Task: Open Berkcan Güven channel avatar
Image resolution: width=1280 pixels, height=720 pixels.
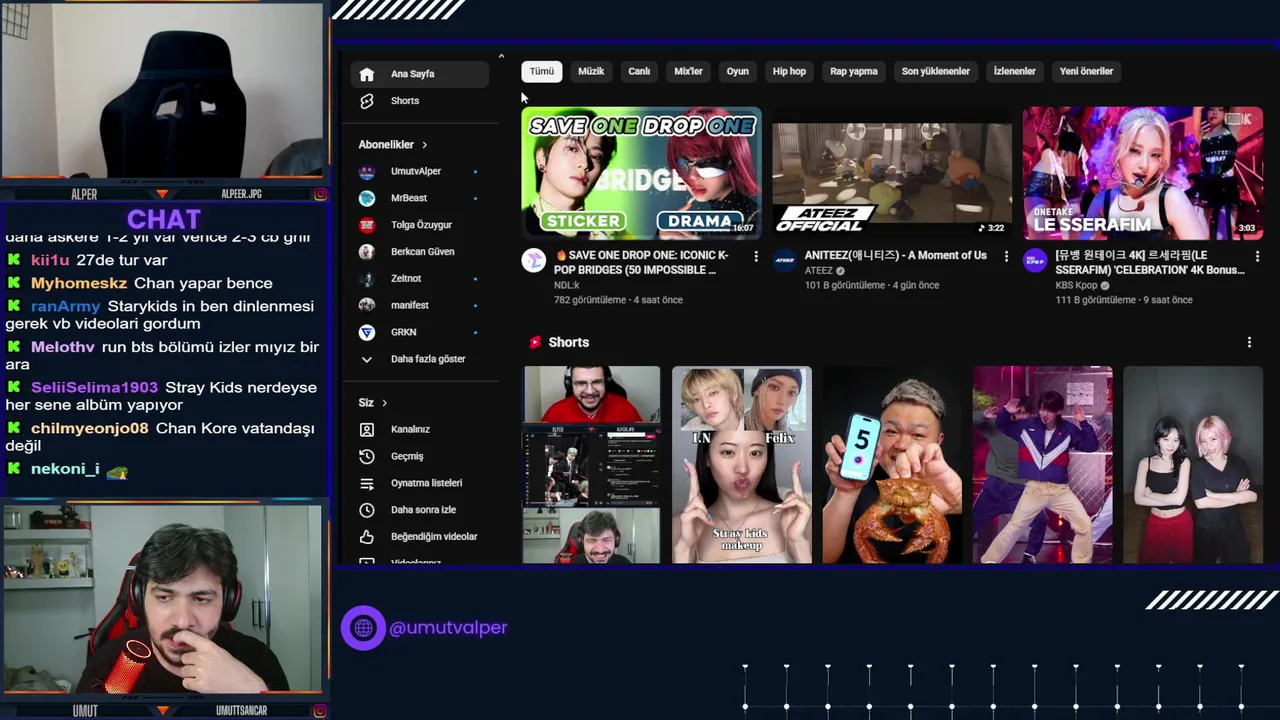Action: 367,252
